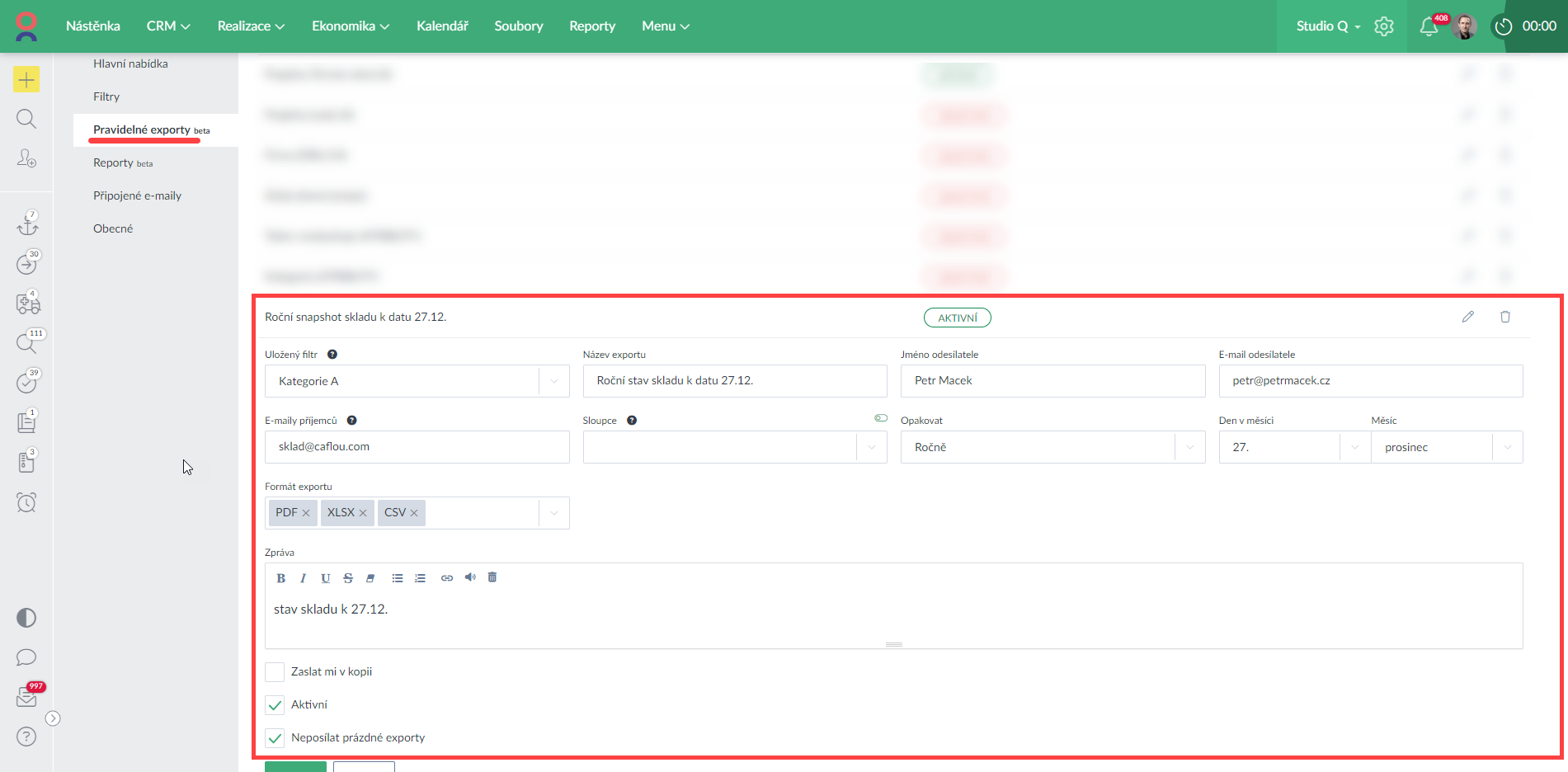Open the notifications bell
Screen dimensions: 1568x772
pos(1429,26)
